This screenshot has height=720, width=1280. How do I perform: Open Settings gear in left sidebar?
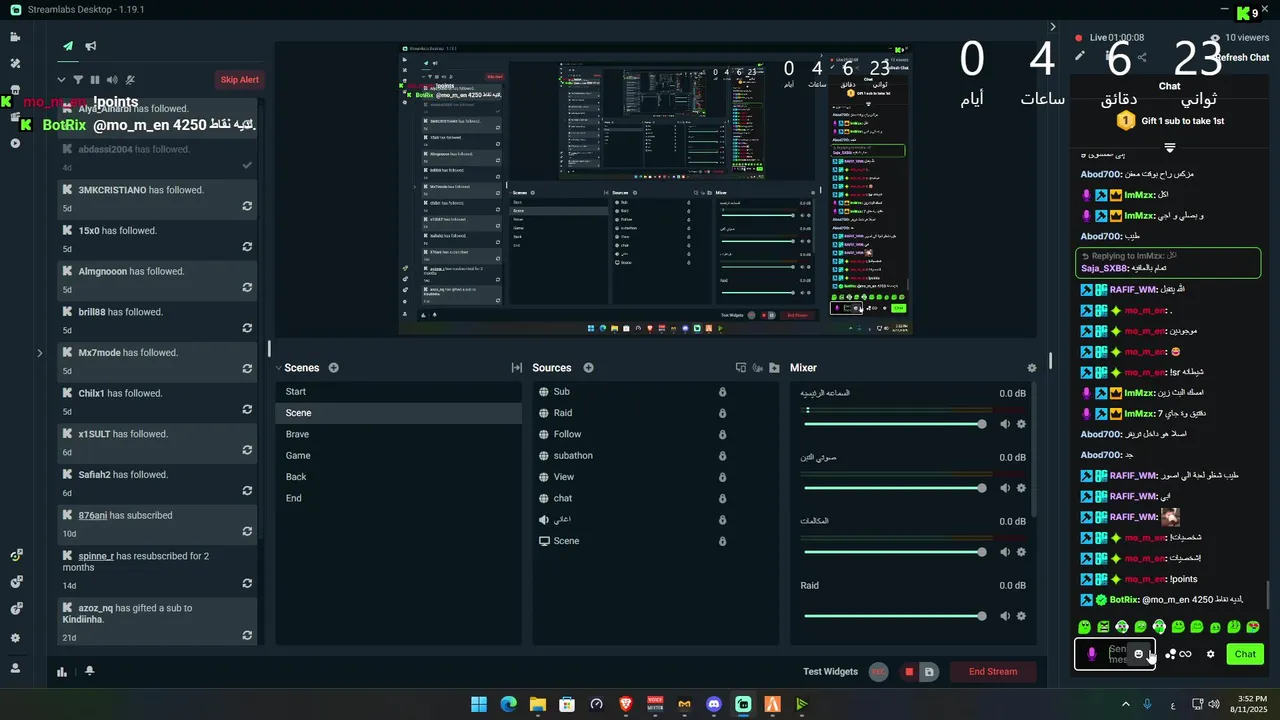coord(15,638)
